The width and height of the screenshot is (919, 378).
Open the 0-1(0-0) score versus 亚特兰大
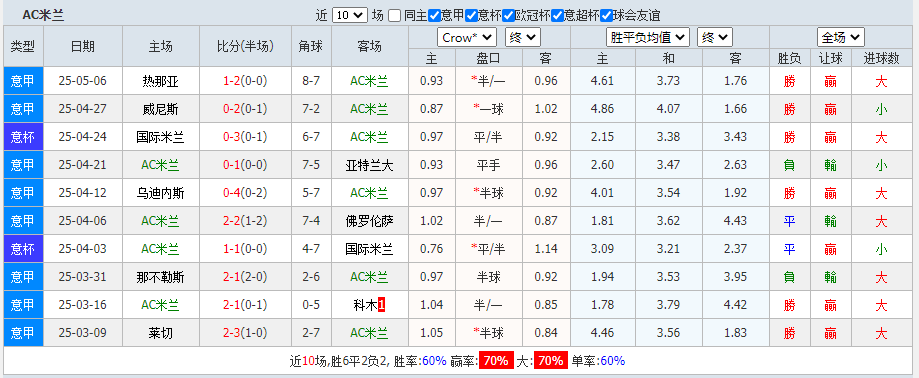[245, 165]
